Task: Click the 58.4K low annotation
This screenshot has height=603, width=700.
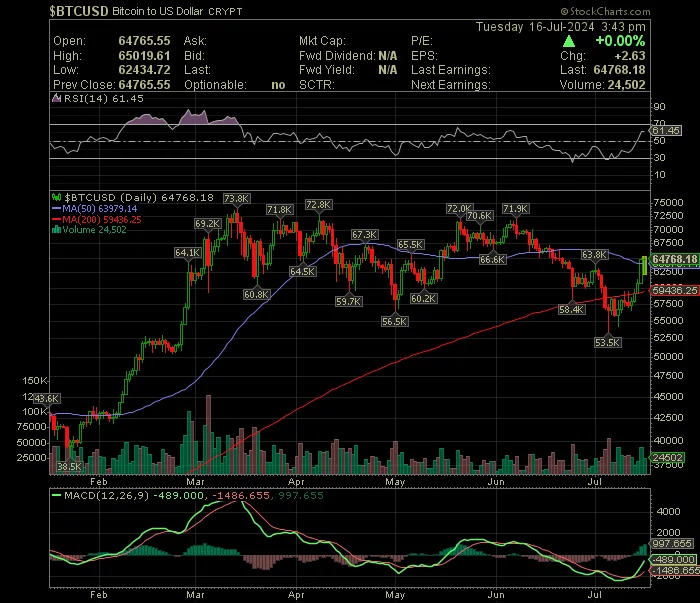Action: [x=571, y=309]
